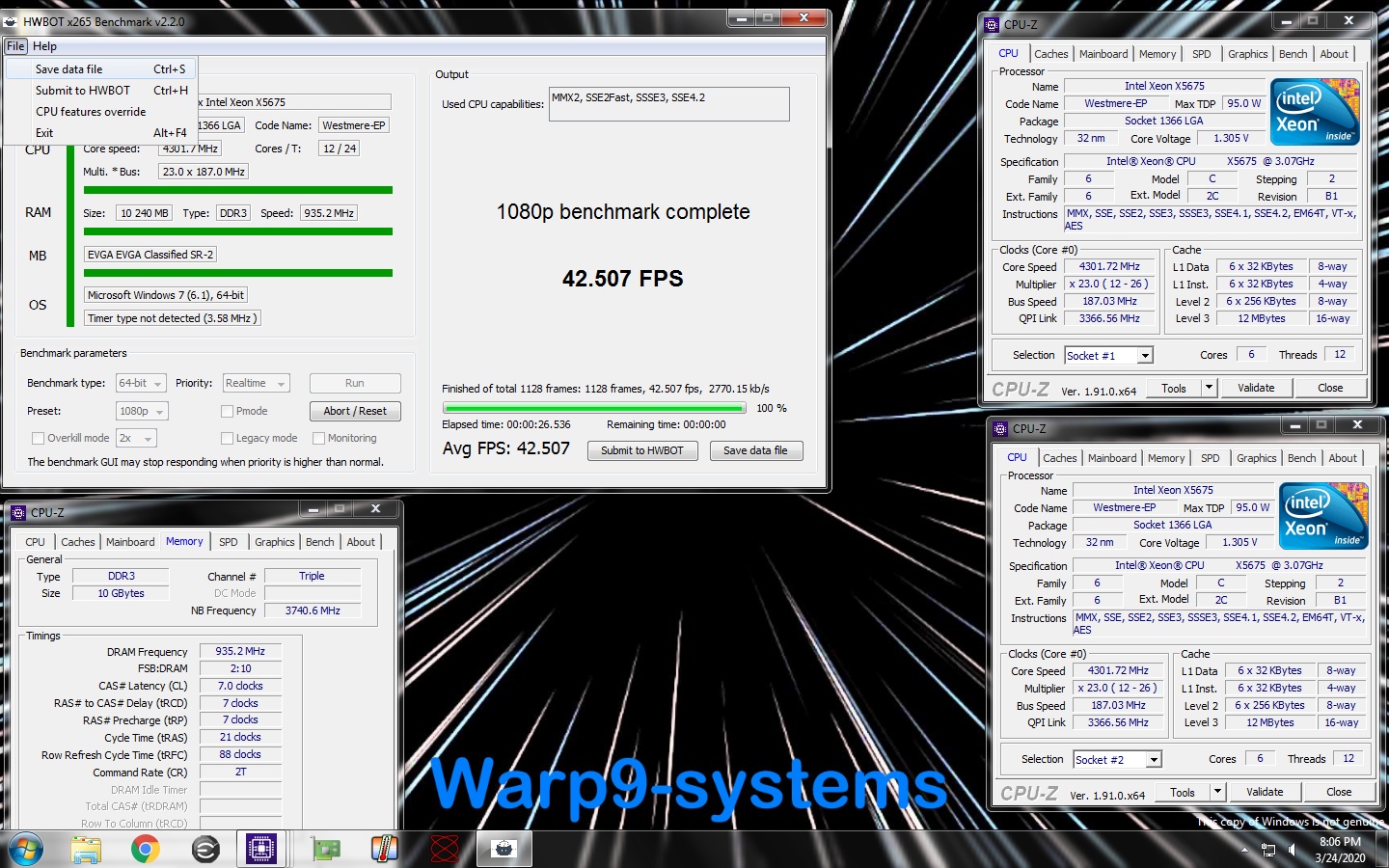
Task: Open the Windows Start menu orb
Action: point(26,849)
